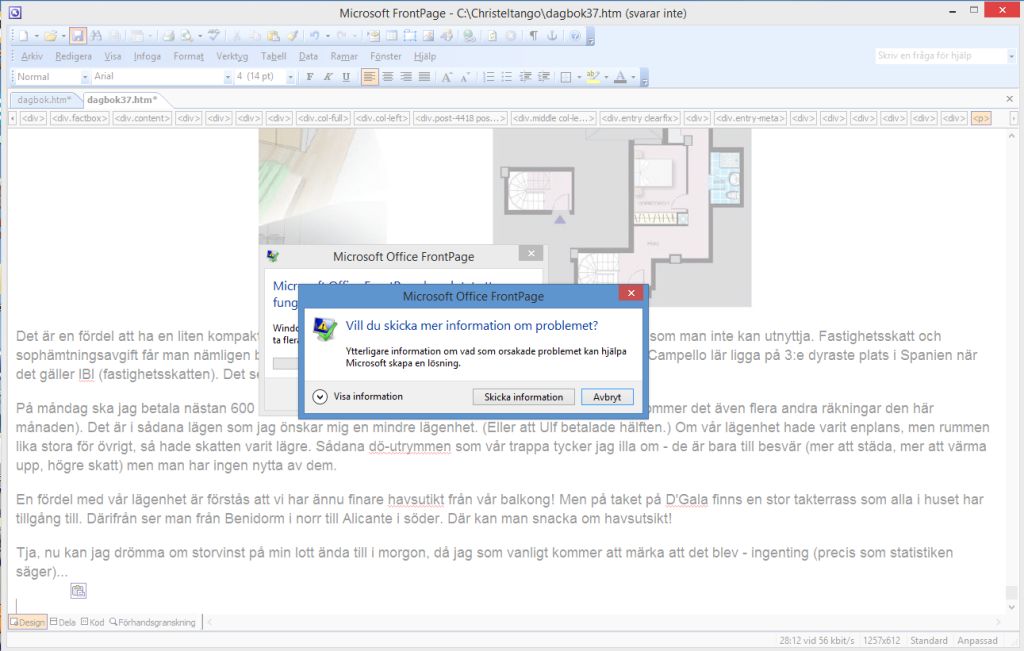1024x651 pixels.
Task: Toggle italic with the K button
Action: (328, 76)
